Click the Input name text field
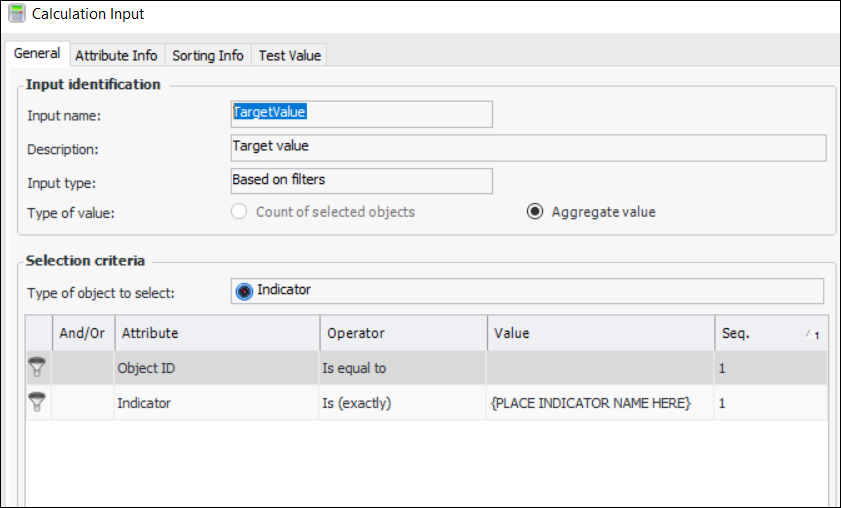The width and height of the screenshot is (841, 508). [x=362, y=113]
